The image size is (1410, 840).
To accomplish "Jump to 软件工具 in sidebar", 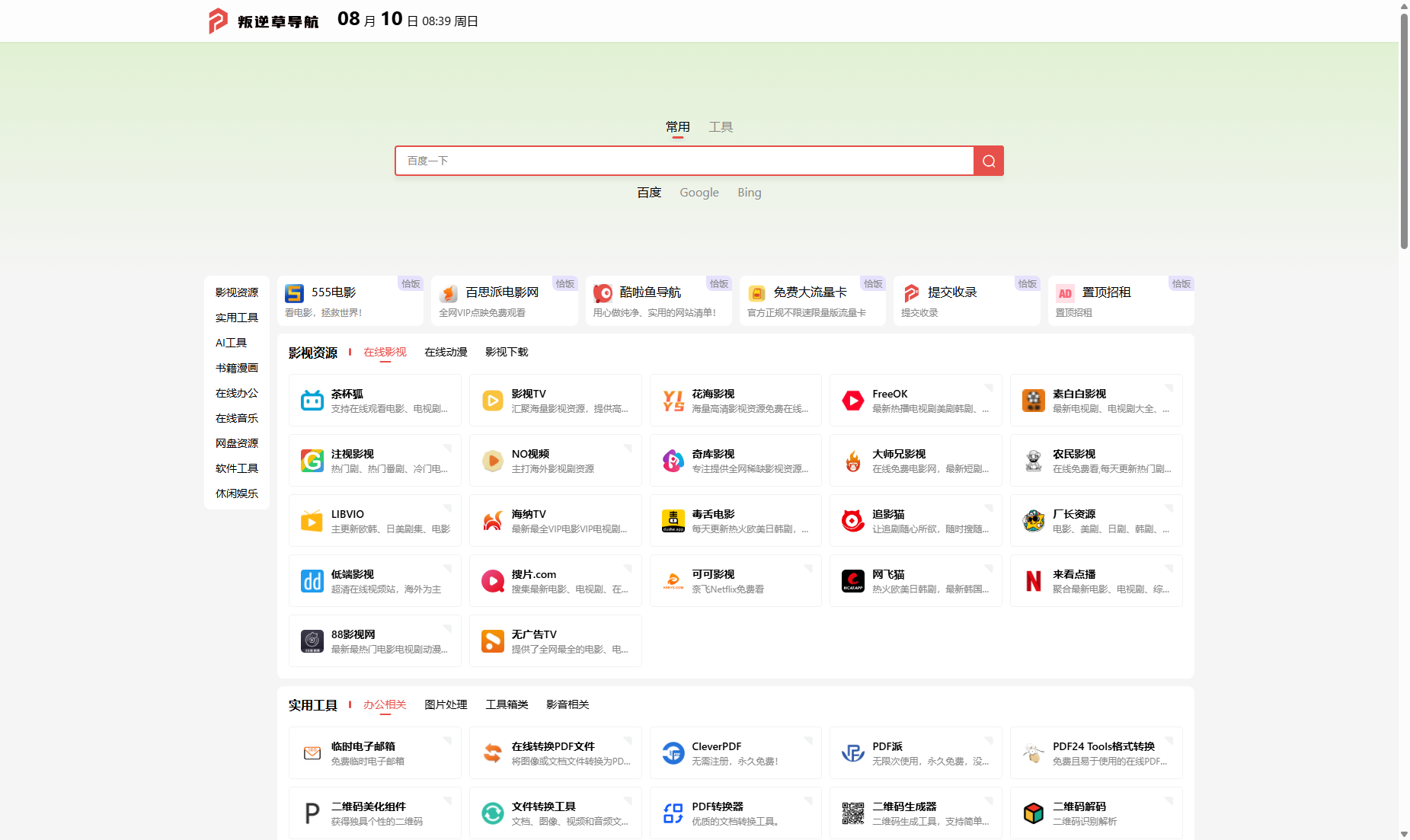I will 237,468.
